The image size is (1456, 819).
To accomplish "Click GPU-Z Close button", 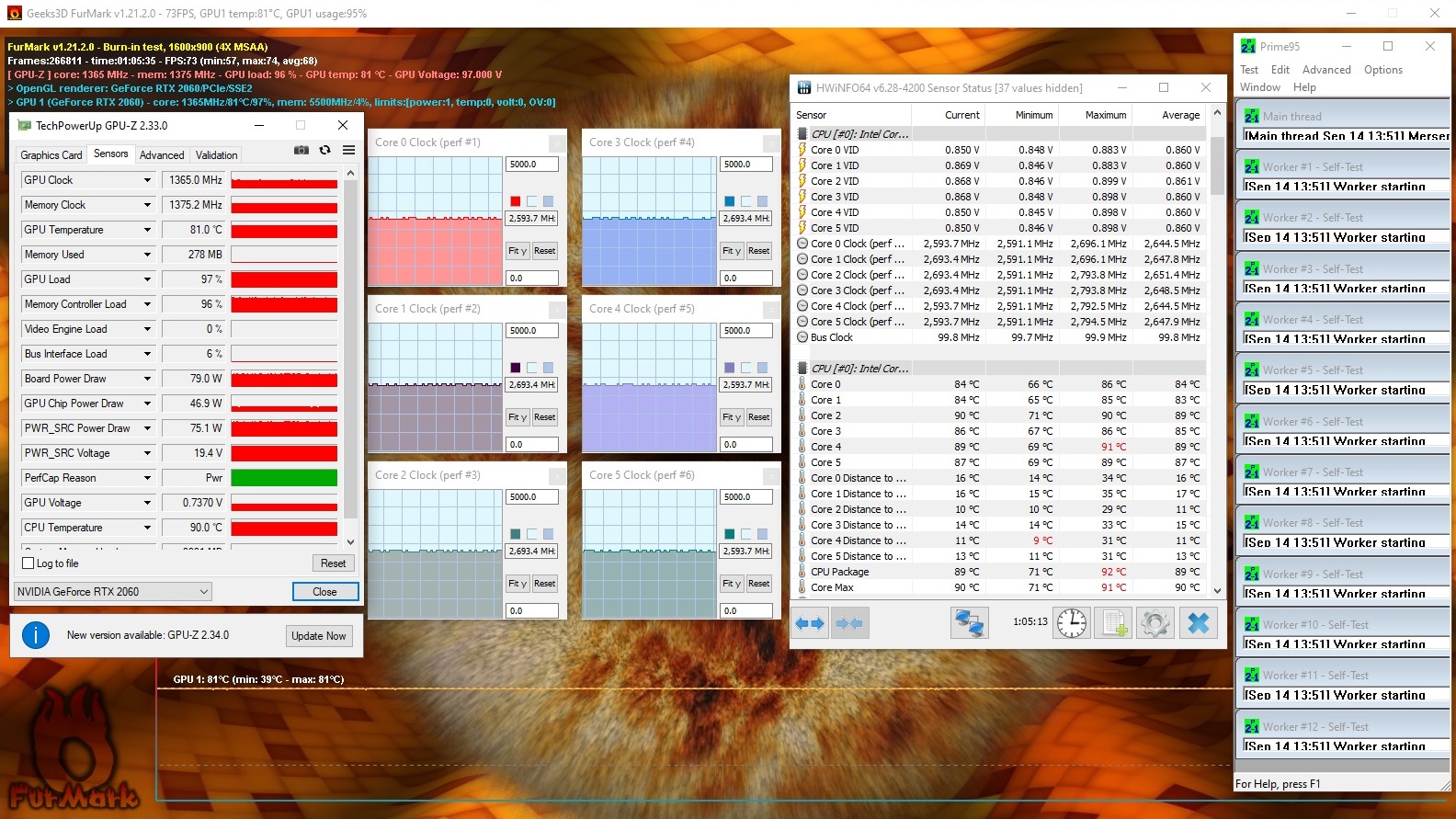I will point(324,592).
